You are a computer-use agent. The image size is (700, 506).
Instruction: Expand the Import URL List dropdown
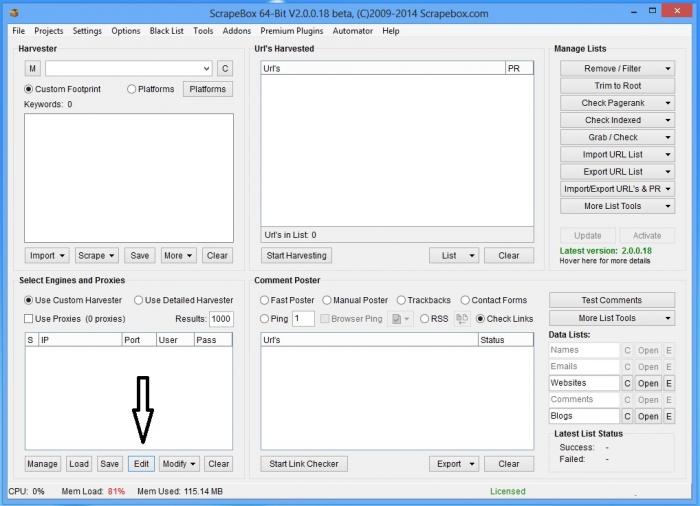point(668,155)
